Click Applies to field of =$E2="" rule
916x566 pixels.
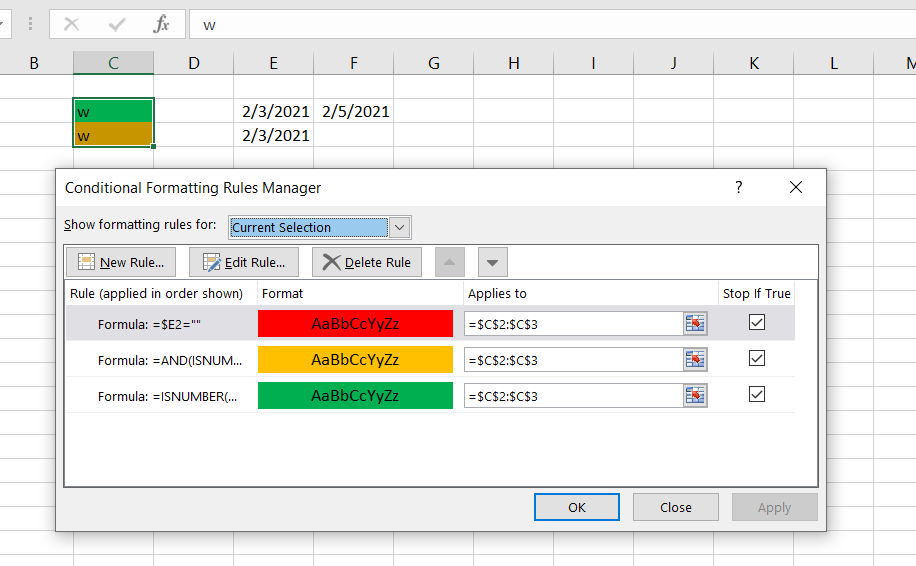click(574, 324)
